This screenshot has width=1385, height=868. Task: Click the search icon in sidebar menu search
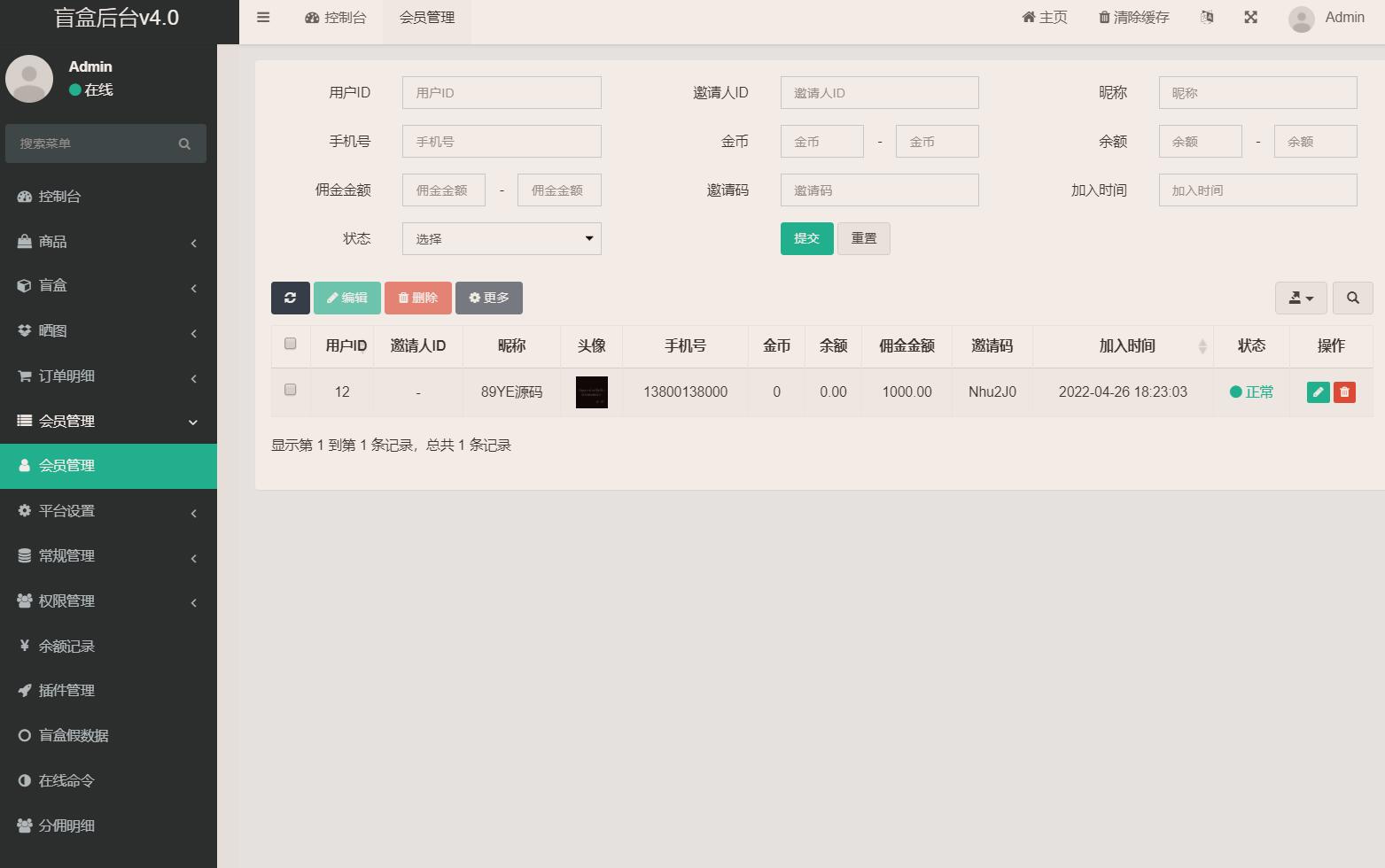[x=184, y=144]
